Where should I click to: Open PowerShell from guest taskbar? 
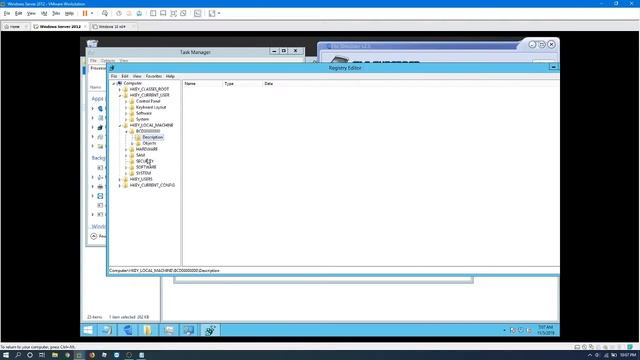[x=128, y=330]
